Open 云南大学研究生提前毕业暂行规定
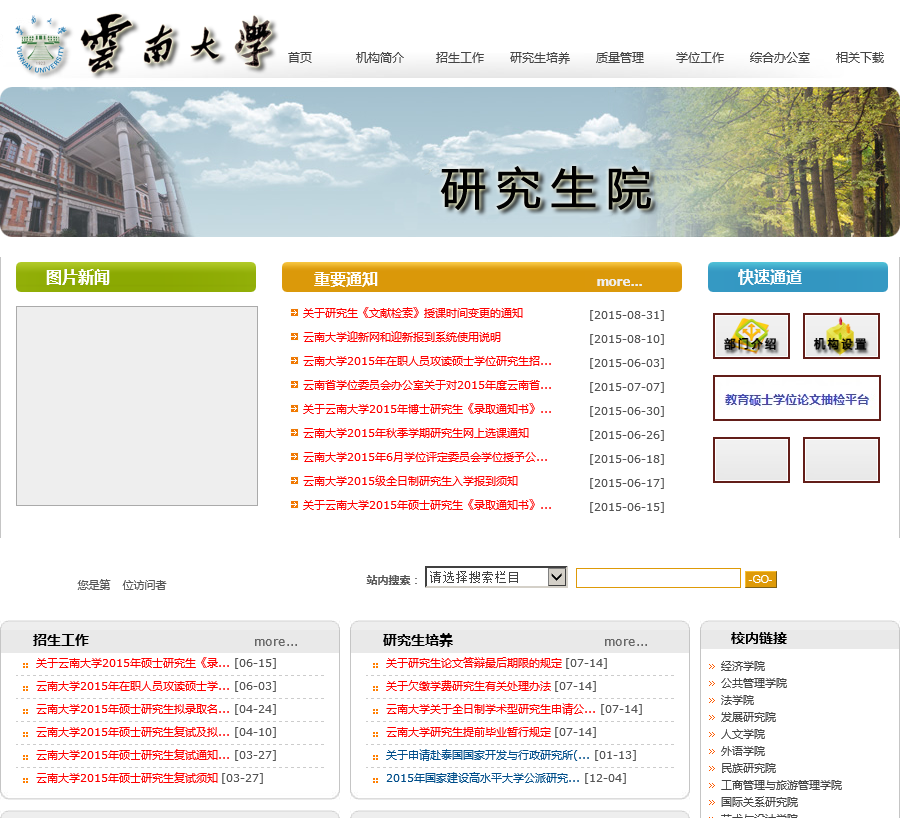Viewport: 900px width, 818px height. (468, 732)
